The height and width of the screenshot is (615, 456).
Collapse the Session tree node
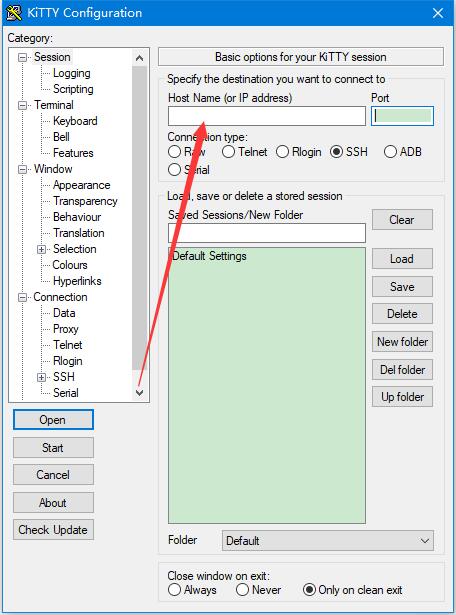(x=22, y=57)
